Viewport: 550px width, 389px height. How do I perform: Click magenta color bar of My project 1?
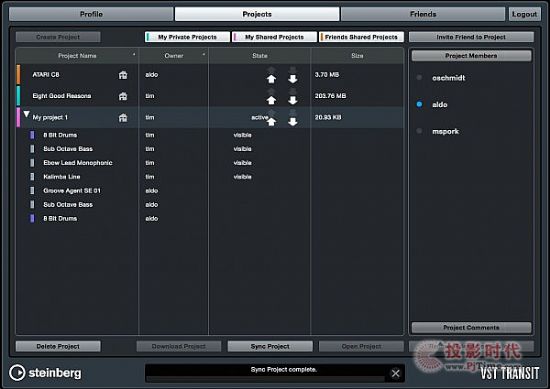pyautogui.click(x=19, y=117)
